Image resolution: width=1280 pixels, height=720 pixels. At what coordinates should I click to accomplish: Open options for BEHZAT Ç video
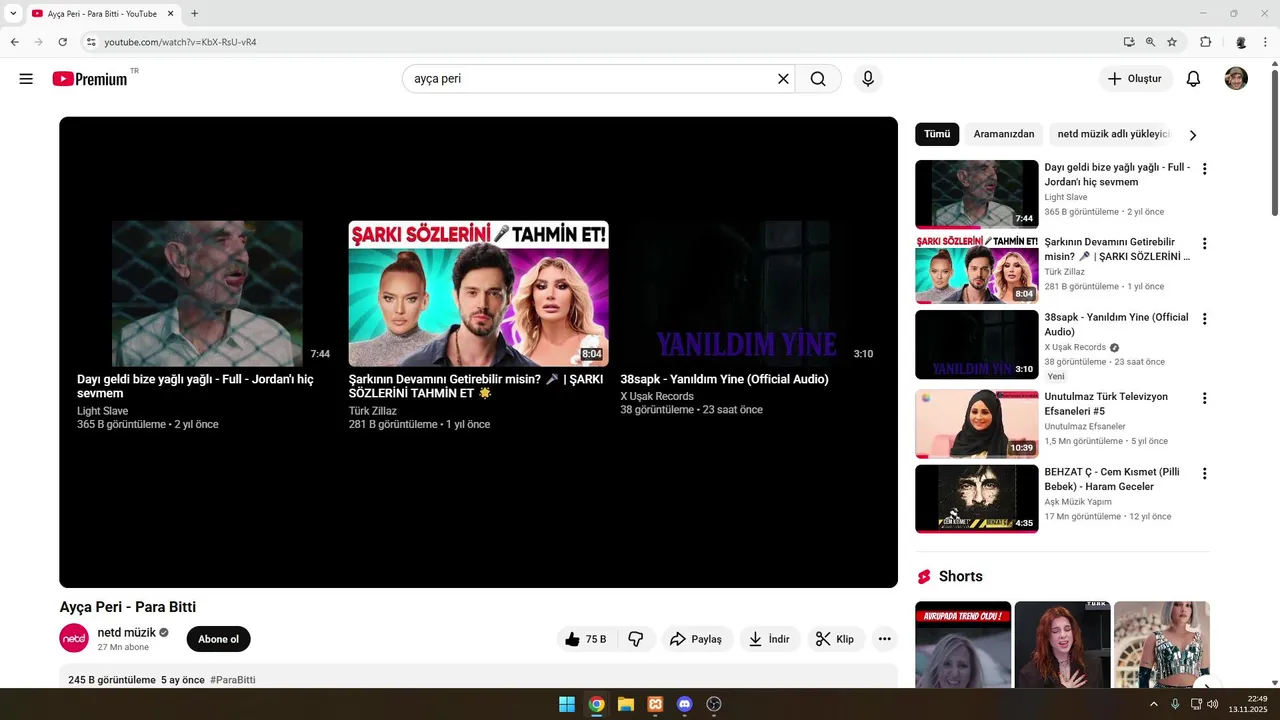(1204, 473)
